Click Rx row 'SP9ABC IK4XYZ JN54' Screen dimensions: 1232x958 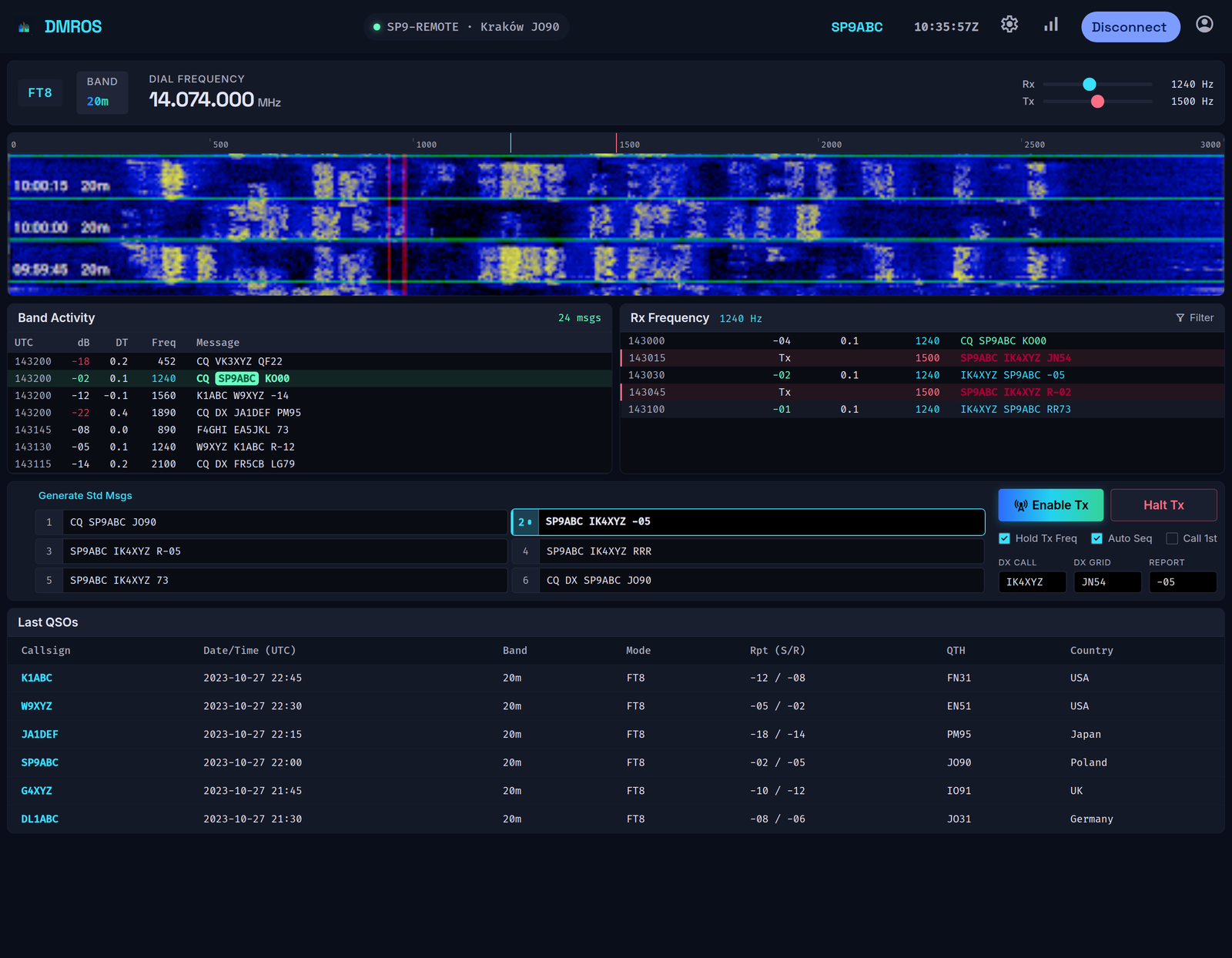[922, 358]
